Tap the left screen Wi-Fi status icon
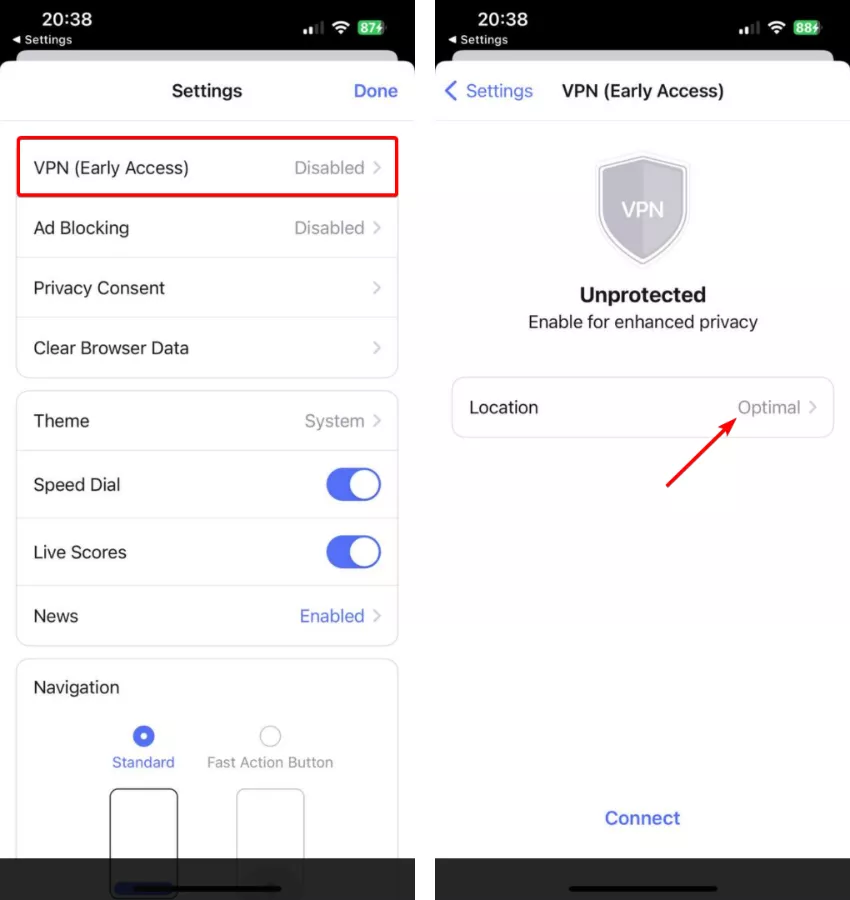This screenshot has width=850, height=900. tap(341, 27)
